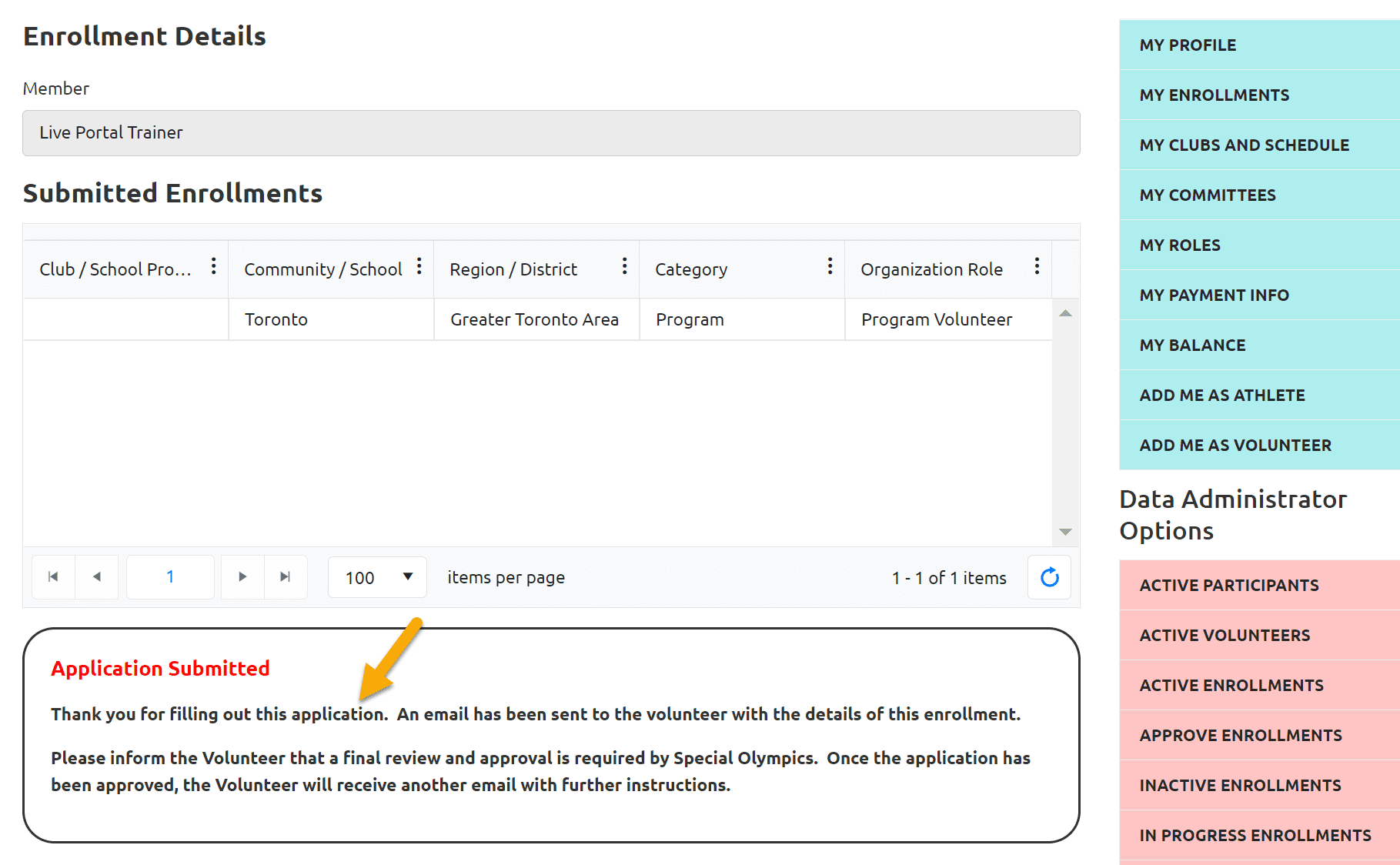Click the Program category cell
This screenshot has width=1400, height=865.
(742, 319)
